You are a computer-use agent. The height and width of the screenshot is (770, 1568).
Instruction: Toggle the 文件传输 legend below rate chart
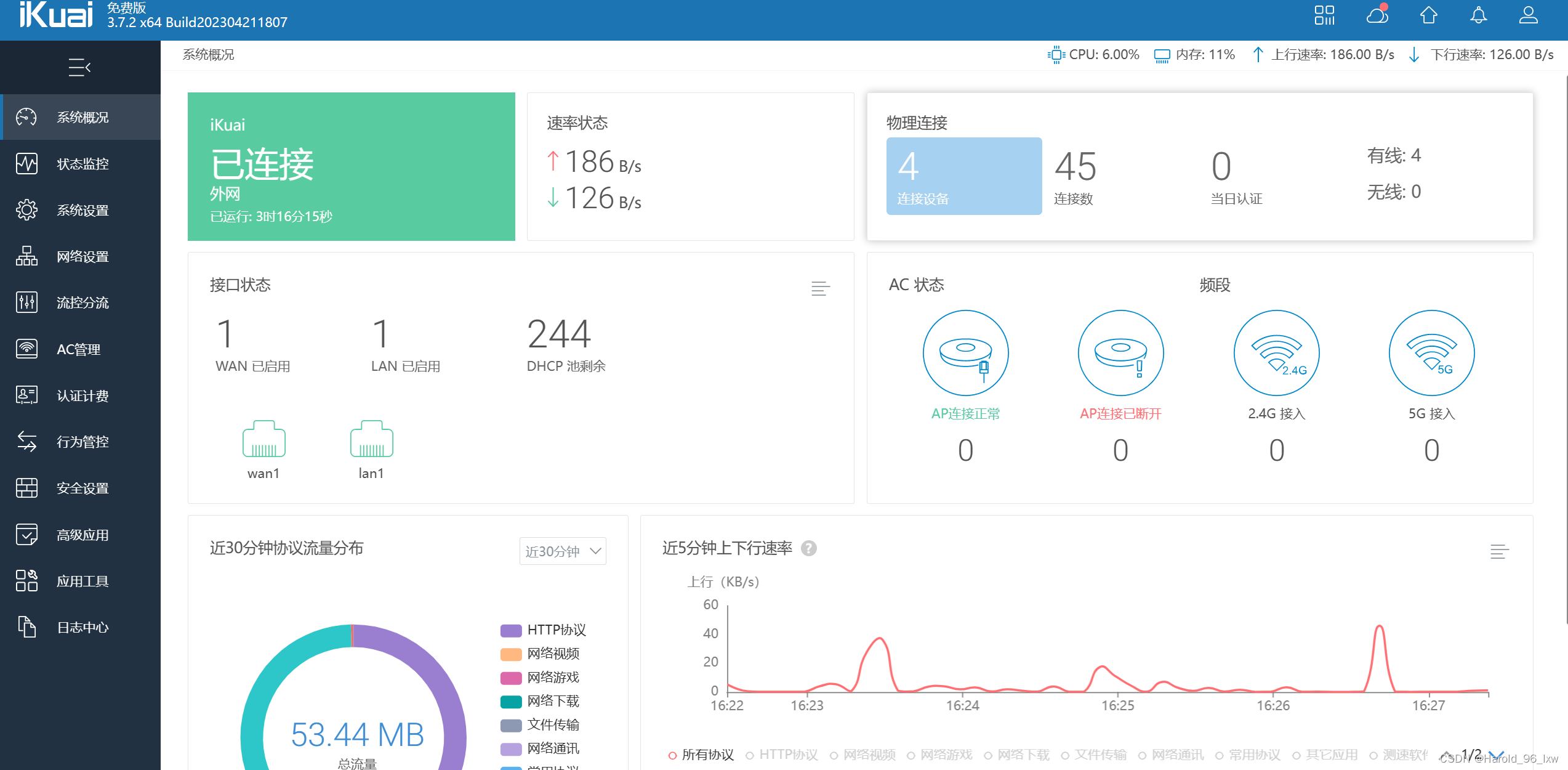[x=1093, y=755]
